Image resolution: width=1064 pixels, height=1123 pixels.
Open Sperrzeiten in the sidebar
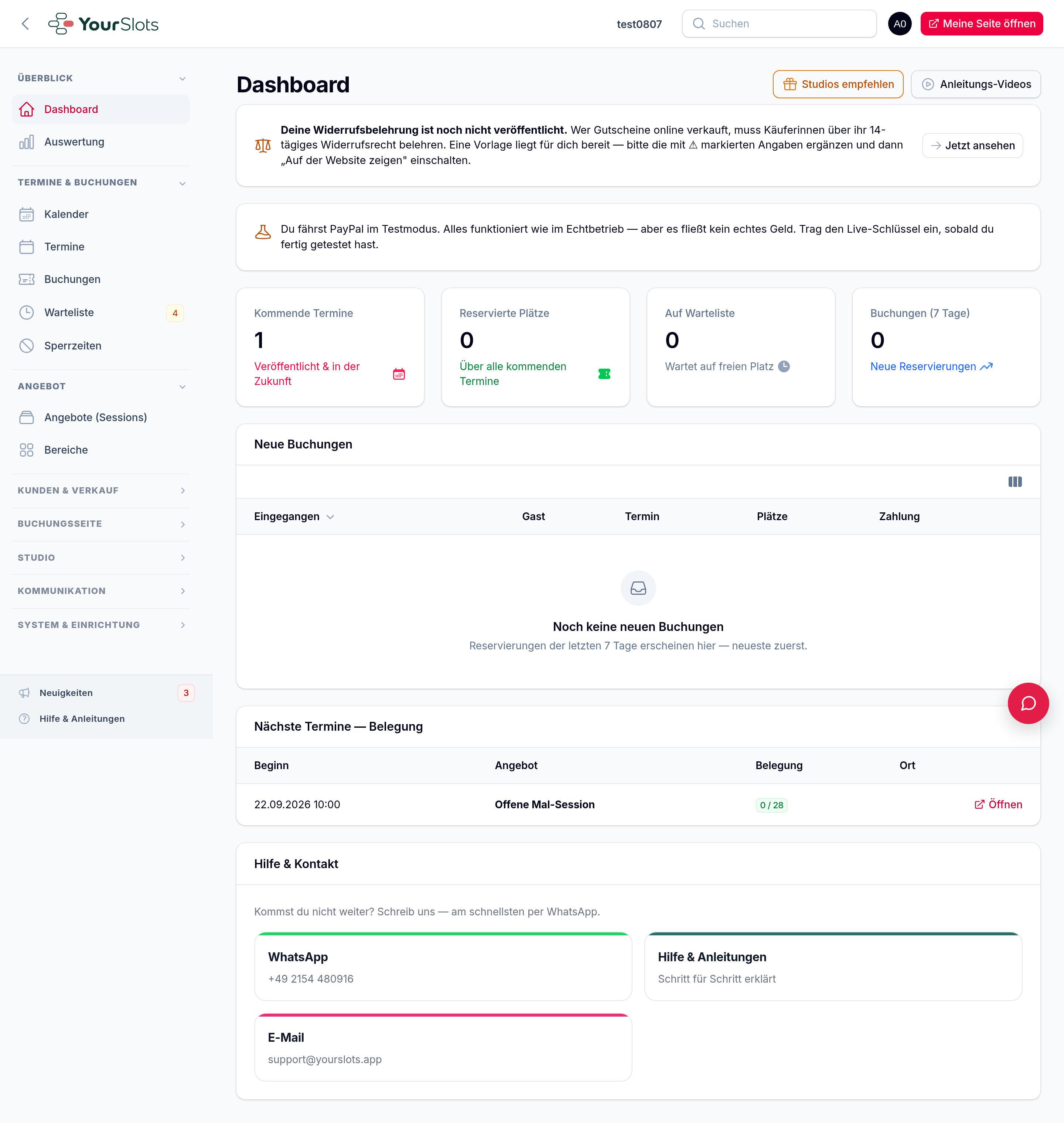click(101, 345)
